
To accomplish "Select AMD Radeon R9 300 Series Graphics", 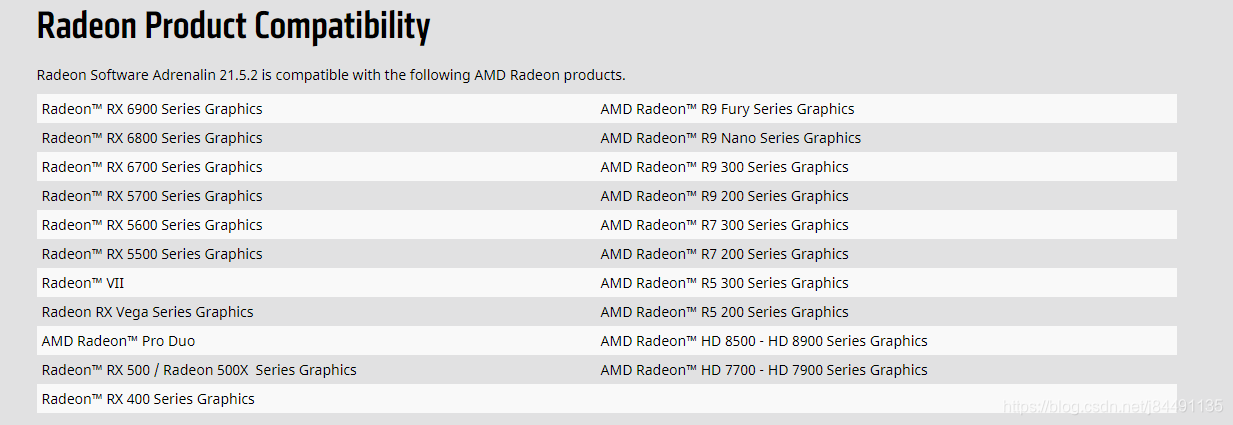I will pyautogui.click(x=725, y=167).
